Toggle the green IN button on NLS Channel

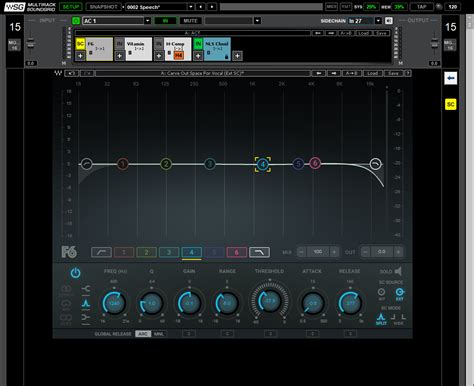[x=198, y=44]
